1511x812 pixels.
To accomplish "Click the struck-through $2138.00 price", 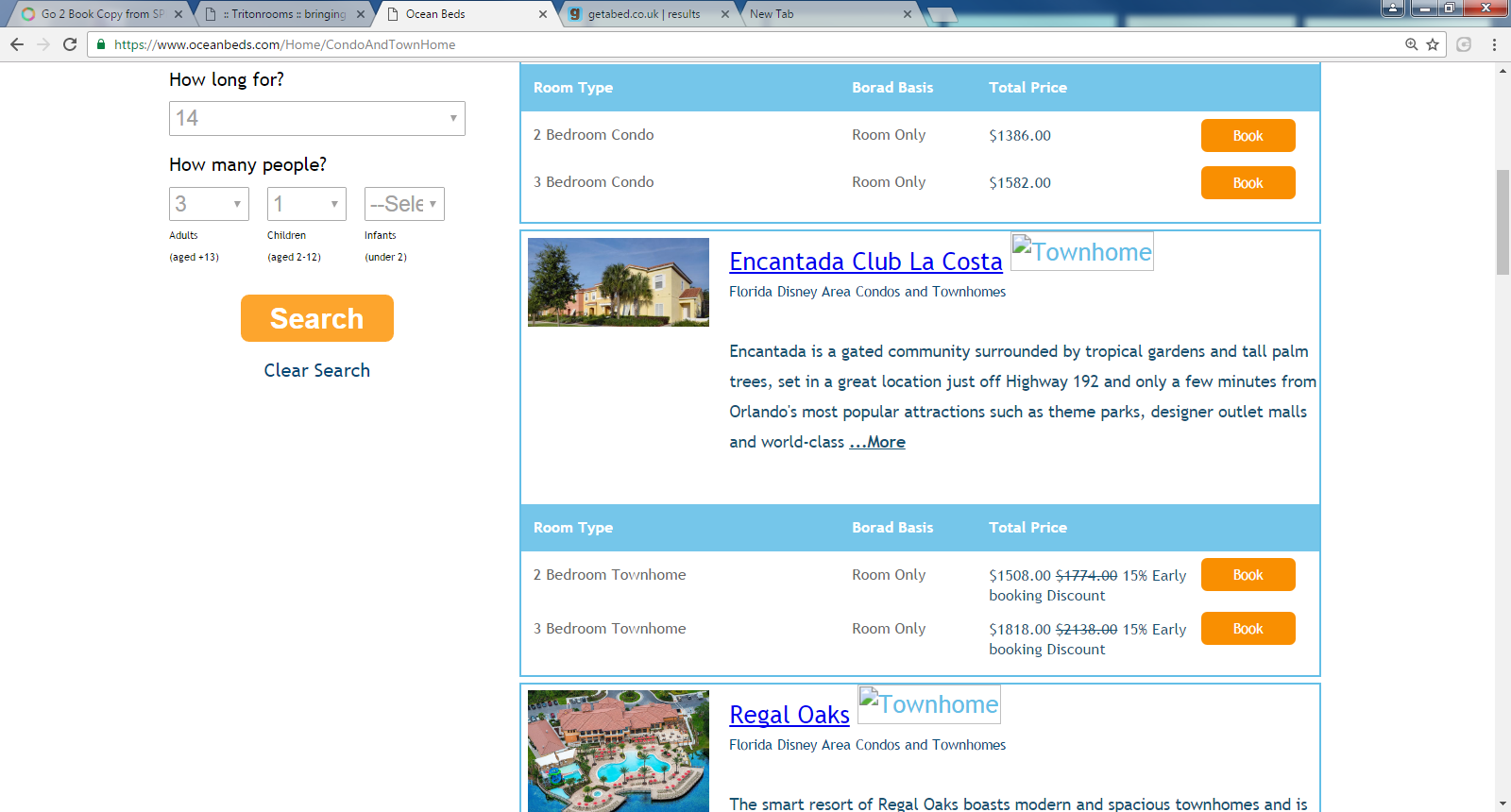I will pyautogui.click(x=1086, y=629).
